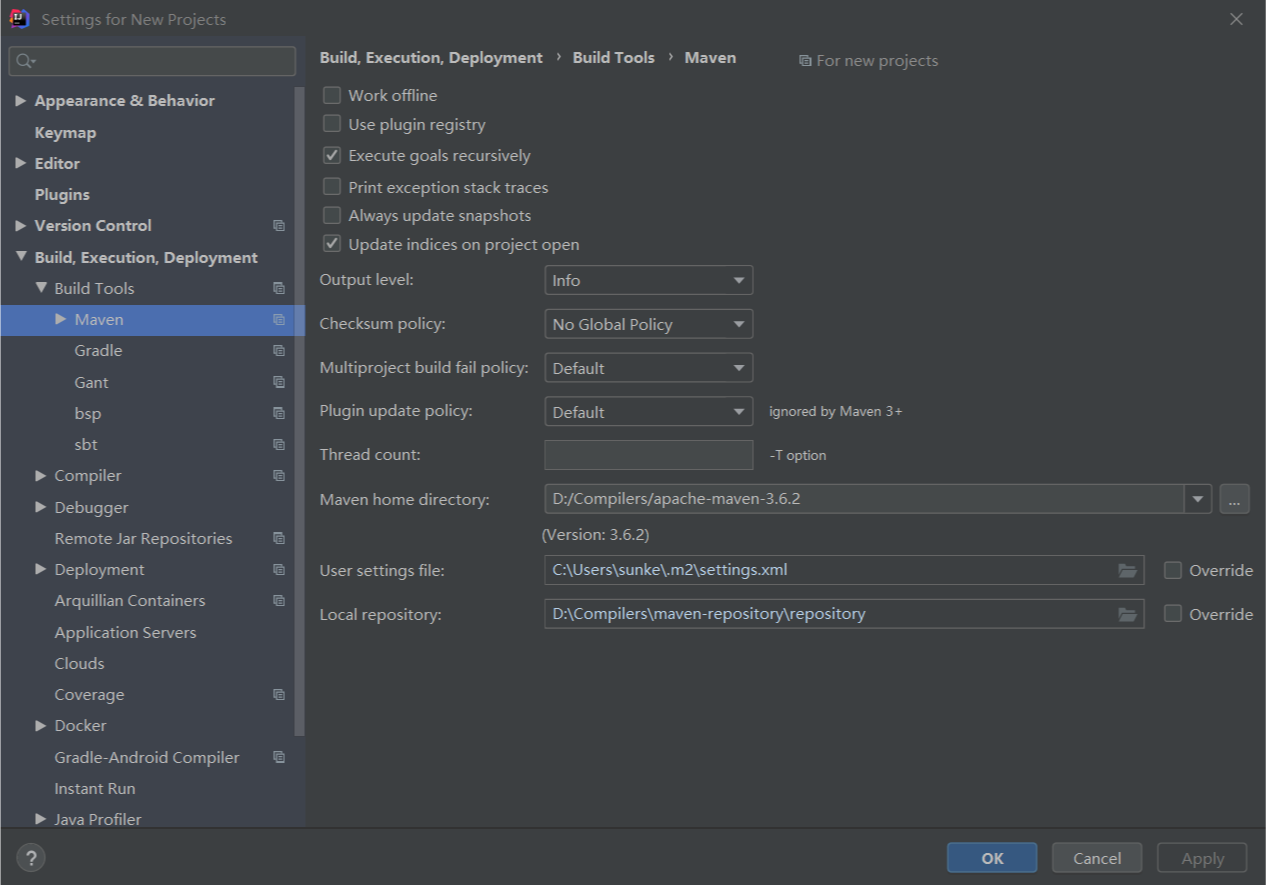Enable the Work offline checkbox
Image resolution: width=1266 pixels, height=885 pixels.
point(332,95)
